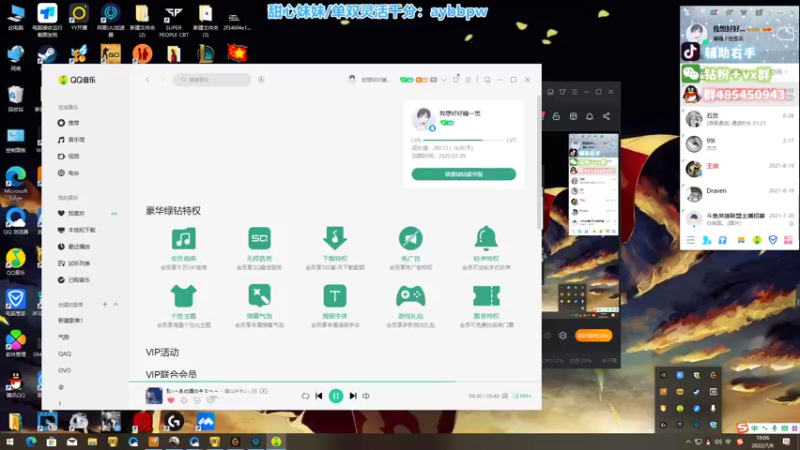Open the QQ Music main menu hamburger icon
Image resolution: width=800 pixels, height=450 pixels.
pyautogui.click(x=468, y=80)
